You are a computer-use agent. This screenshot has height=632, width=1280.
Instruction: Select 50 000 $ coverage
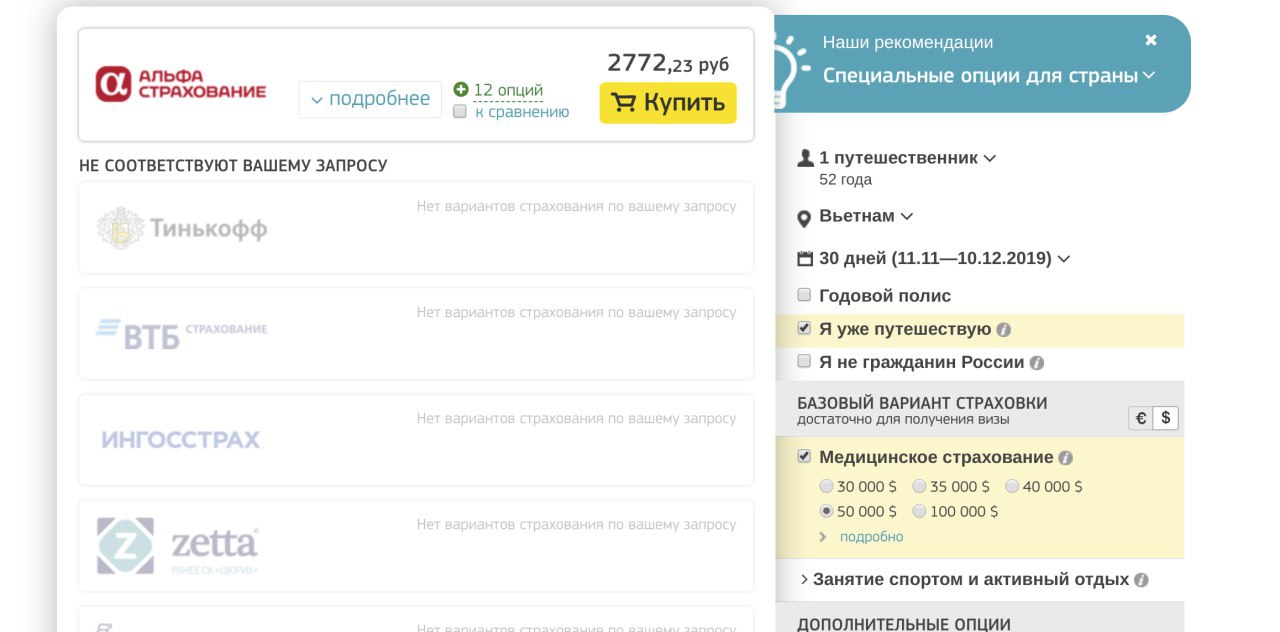tap(826, 511)
